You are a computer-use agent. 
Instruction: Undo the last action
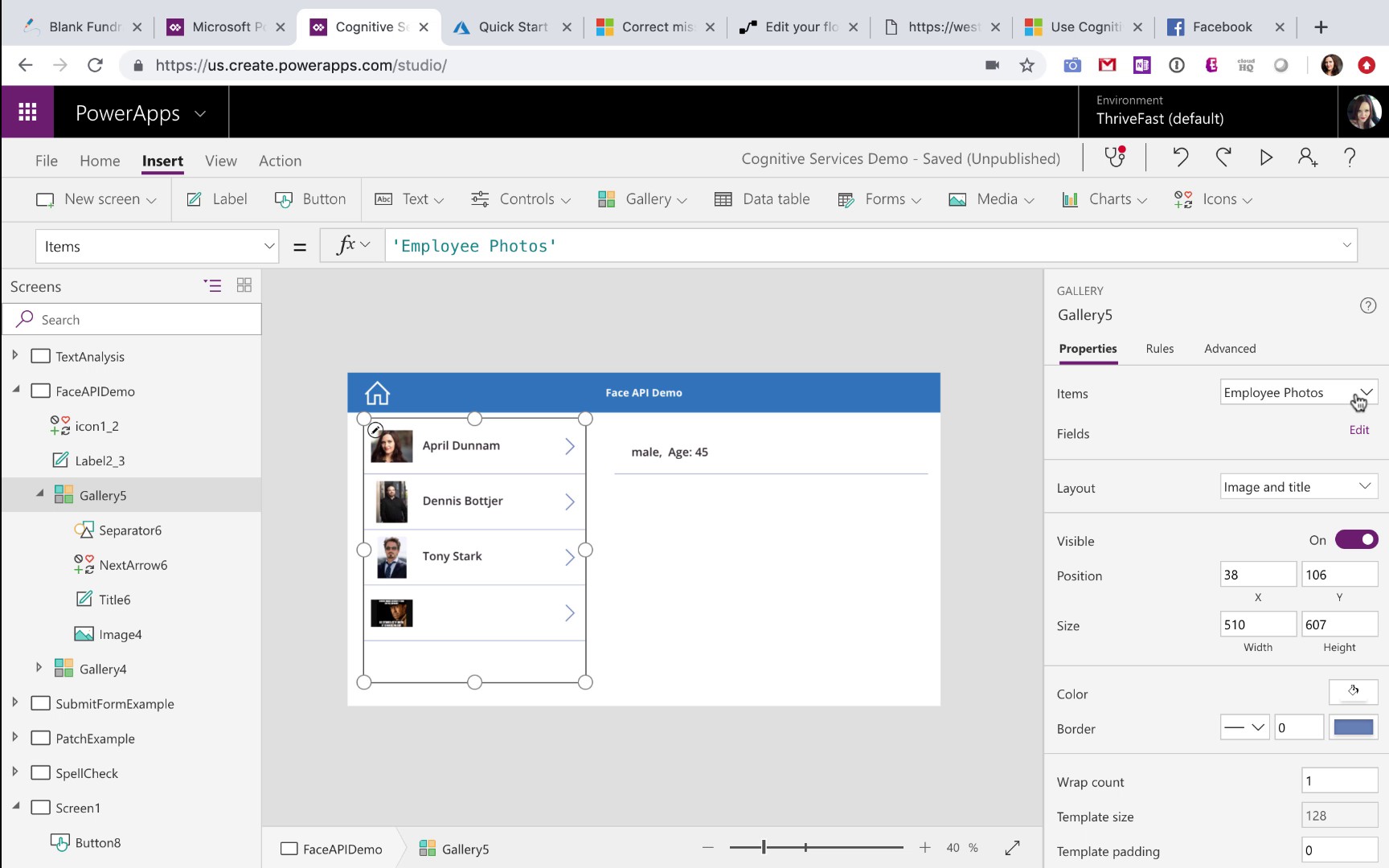(1180, 157)
